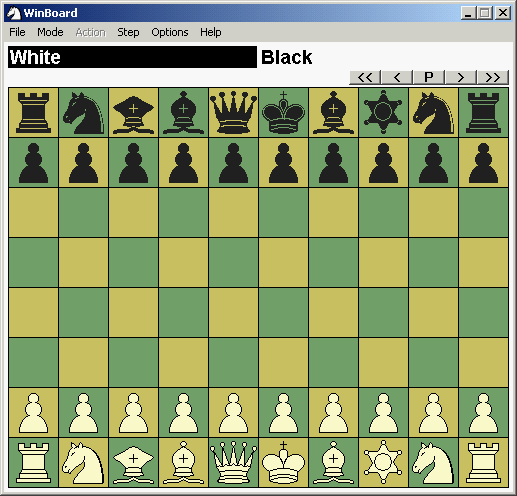Select the black bishop on the g-file
This screenshot has width=517, height=496.
(333, 113)
